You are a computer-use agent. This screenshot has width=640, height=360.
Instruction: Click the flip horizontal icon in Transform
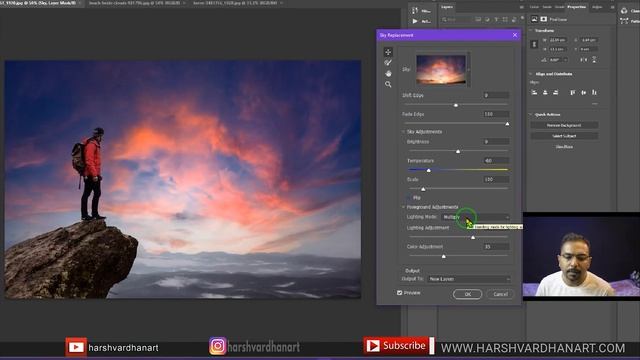584,60
